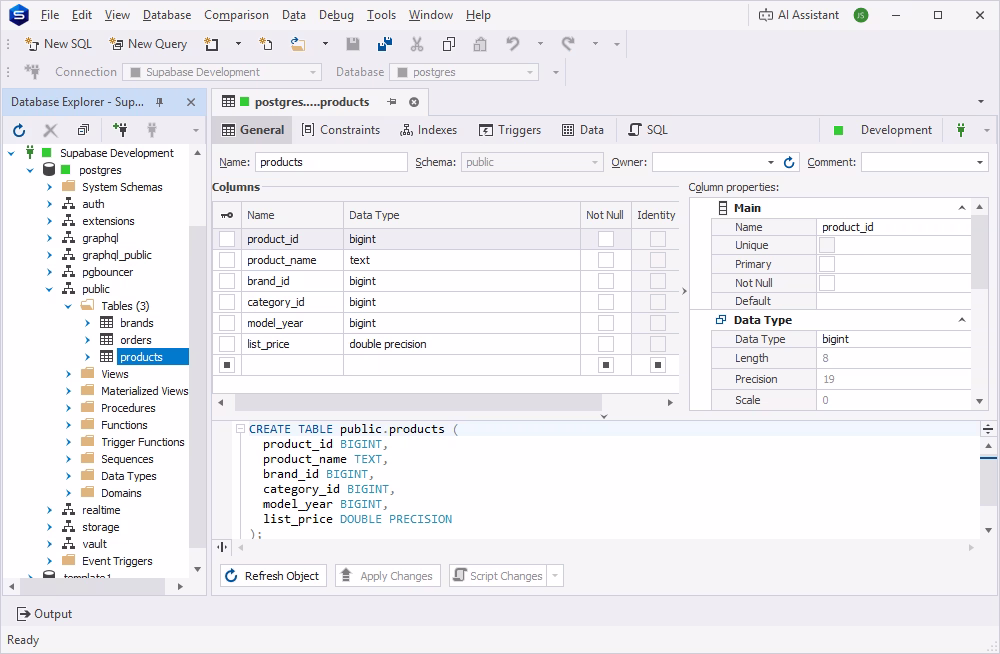Click the Cut scissors icon
The height and width of the screenshot is (654, 1000).
coord(417,44)
